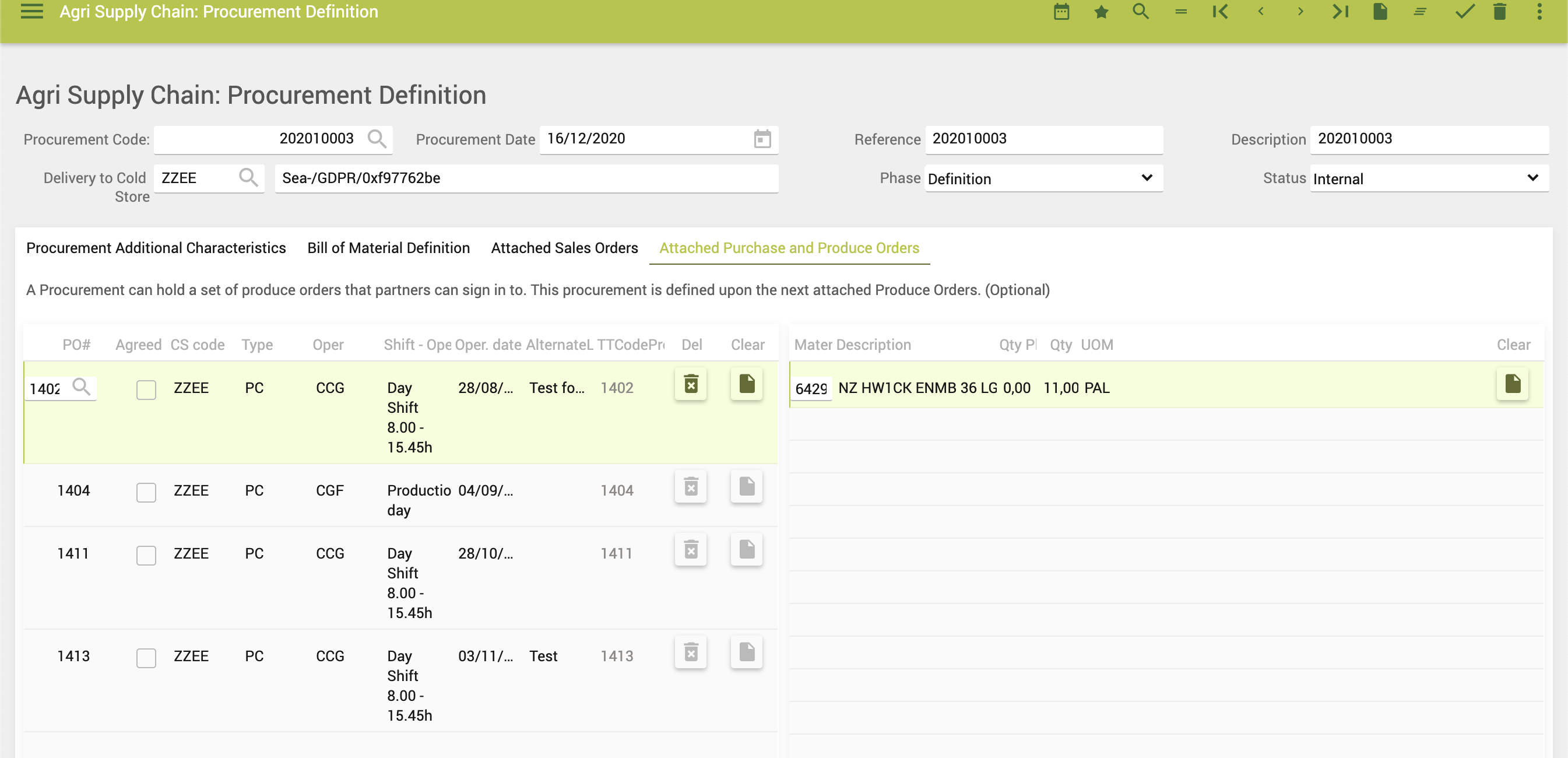Viewport: 1568px width, 758px height.
Task: Click the PAL unit of measure cell
Action: coord(1097,388)
